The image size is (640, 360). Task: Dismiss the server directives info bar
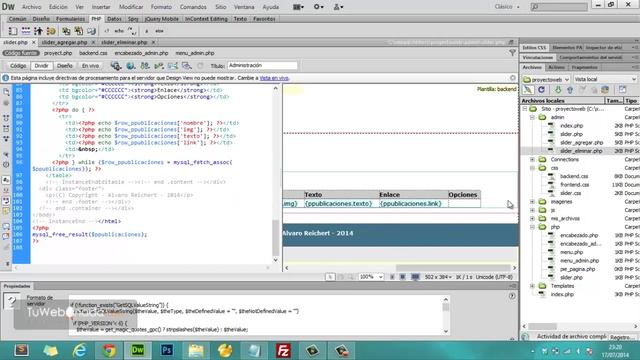click(513, 78)
